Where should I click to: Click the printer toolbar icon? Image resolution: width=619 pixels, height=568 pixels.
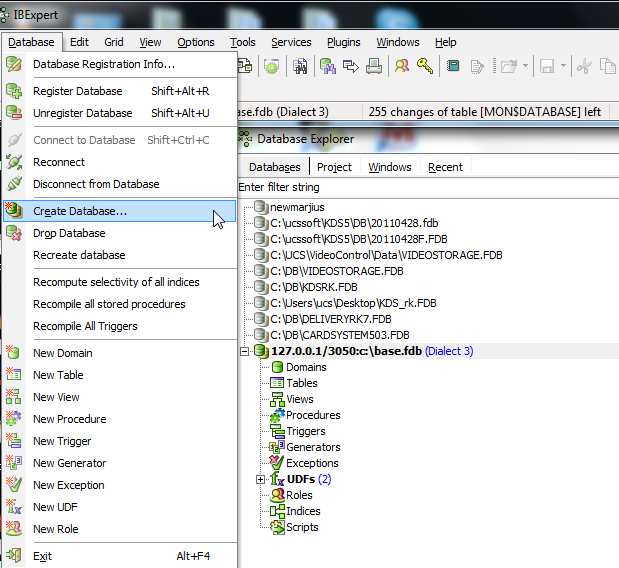click(x=374, y=66)
